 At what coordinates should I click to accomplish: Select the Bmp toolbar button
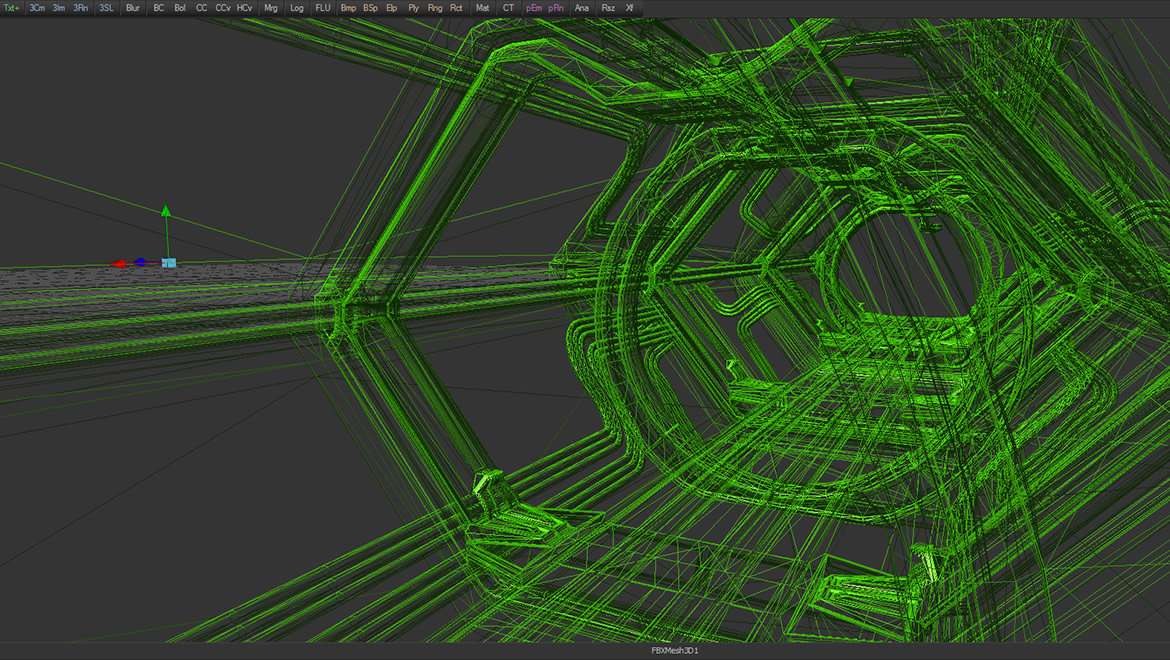(348, 8)
